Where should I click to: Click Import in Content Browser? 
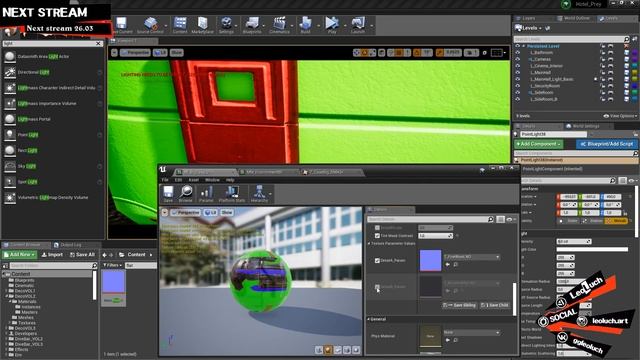coord(52,255)
